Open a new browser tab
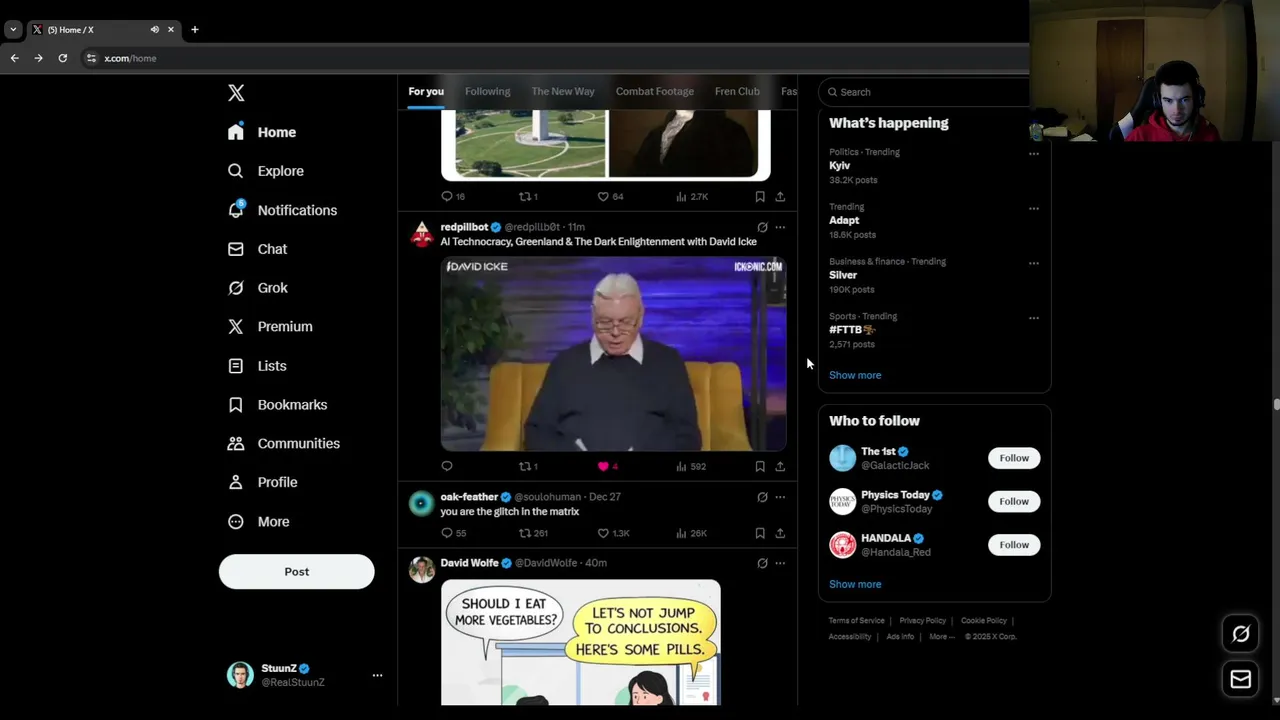 [x=194, y=30]
